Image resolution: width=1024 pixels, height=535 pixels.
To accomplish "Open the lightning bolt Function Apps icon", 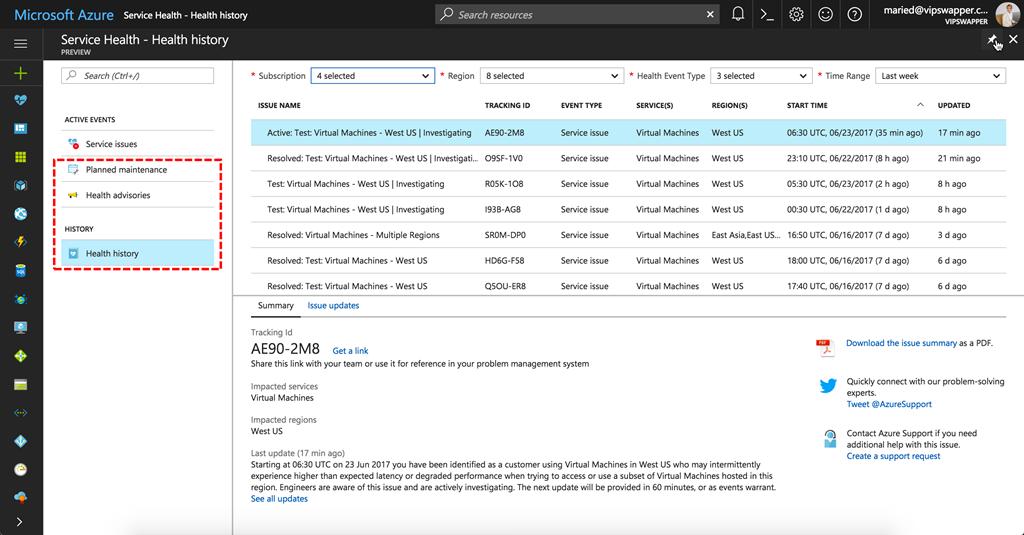I will click(20, 242).
